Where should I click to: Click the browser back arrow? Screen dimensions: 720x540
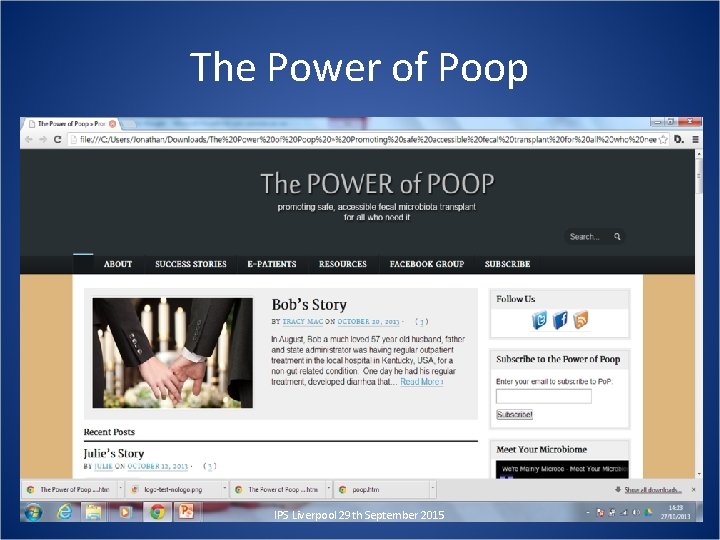point(29,139)
